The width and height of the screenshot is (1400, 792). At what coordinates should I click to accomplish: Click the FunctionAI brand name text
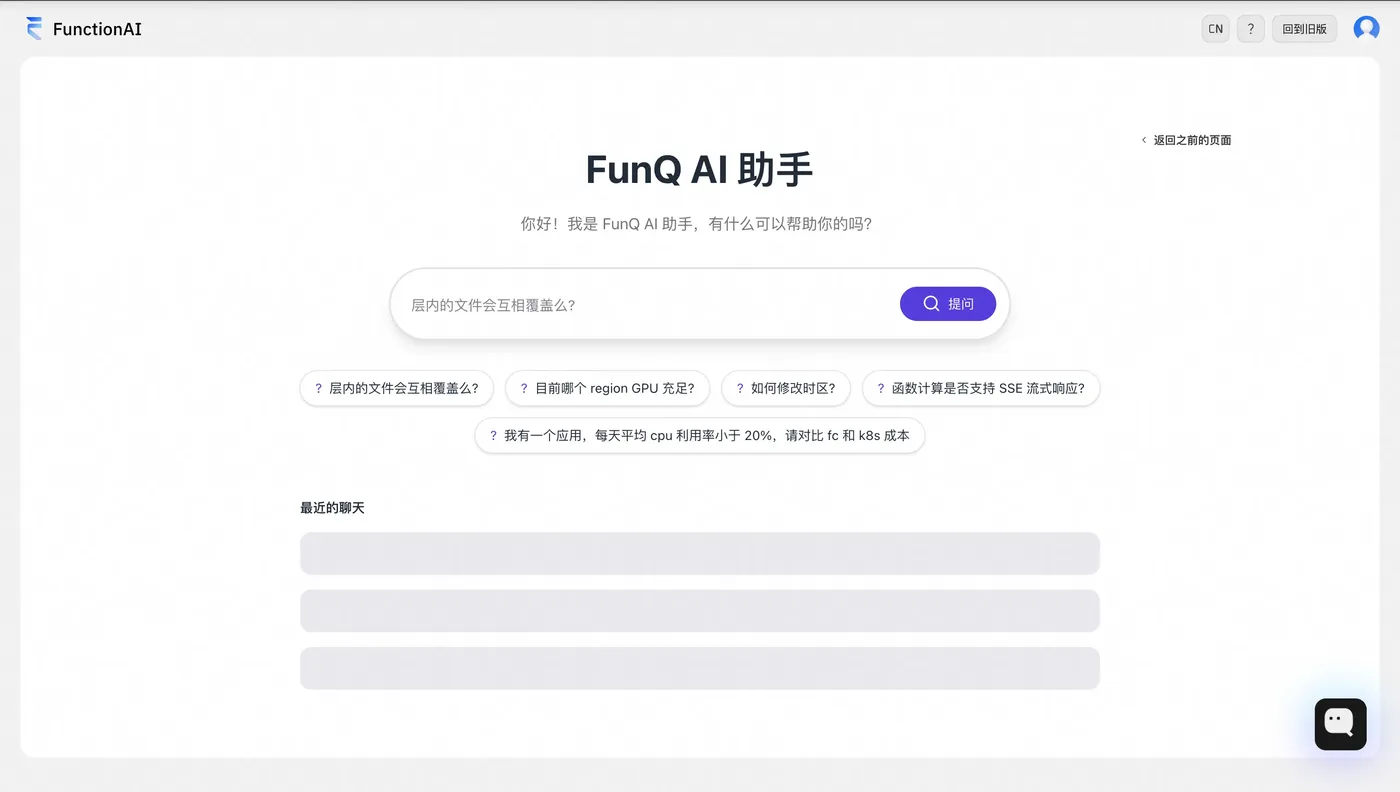pyautogui.click(x=97, y=29)
